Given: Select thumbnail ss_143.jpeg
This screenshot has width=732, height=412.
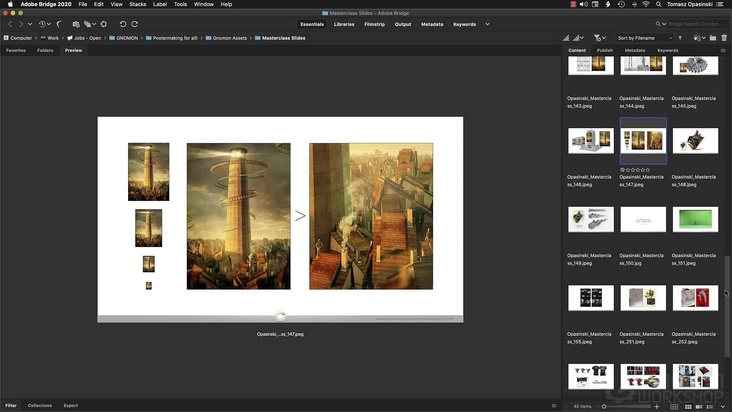Looking at the screenshot, I should coord(591,65).
